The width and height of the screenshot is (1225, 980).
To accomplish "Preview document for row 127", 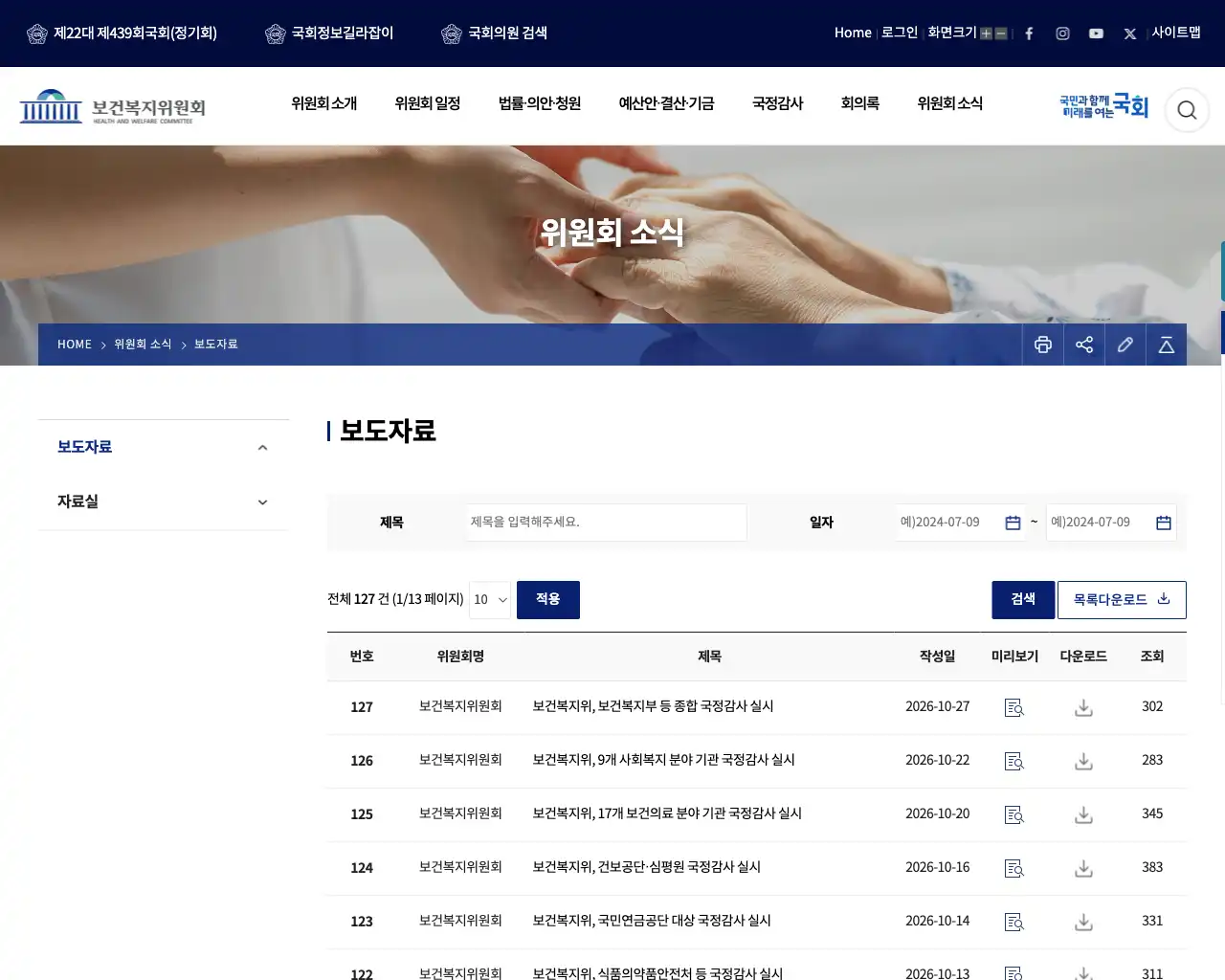I will click(x=1014, y=708).
